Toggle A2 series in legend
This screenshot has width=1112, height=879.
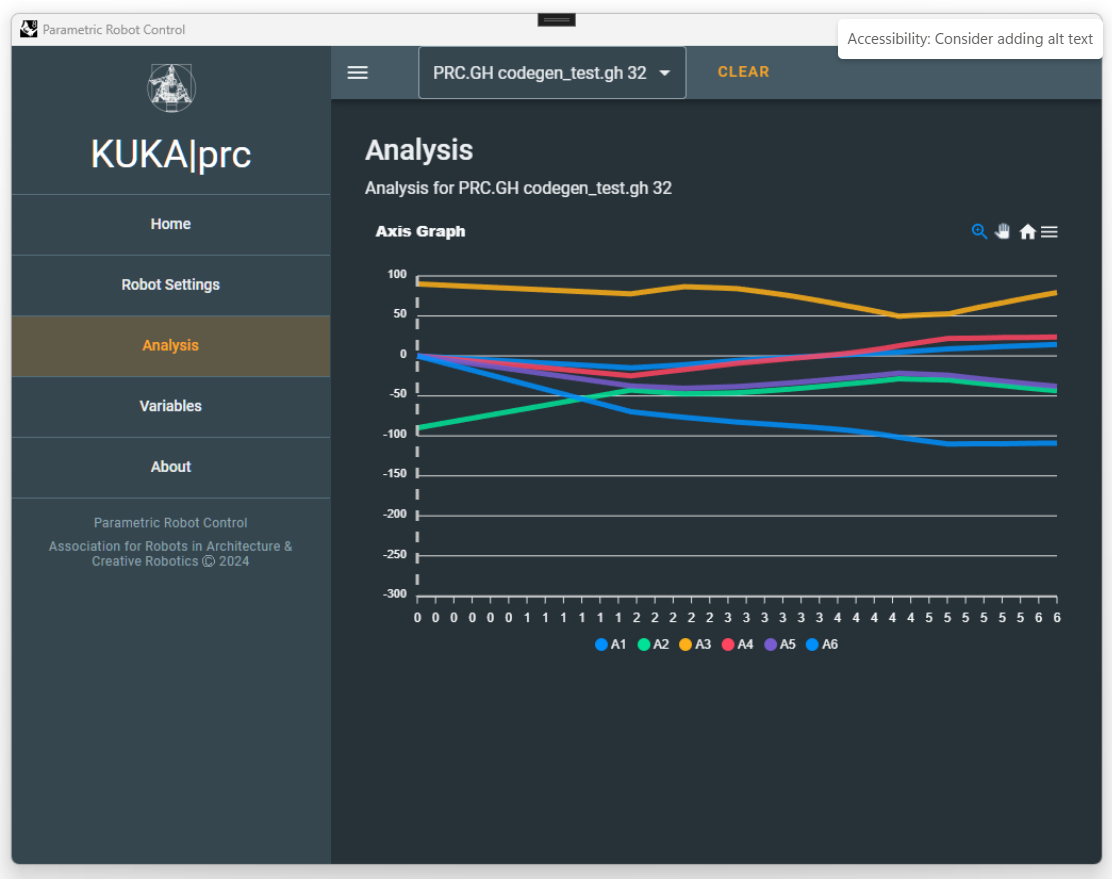coord(653,644)
